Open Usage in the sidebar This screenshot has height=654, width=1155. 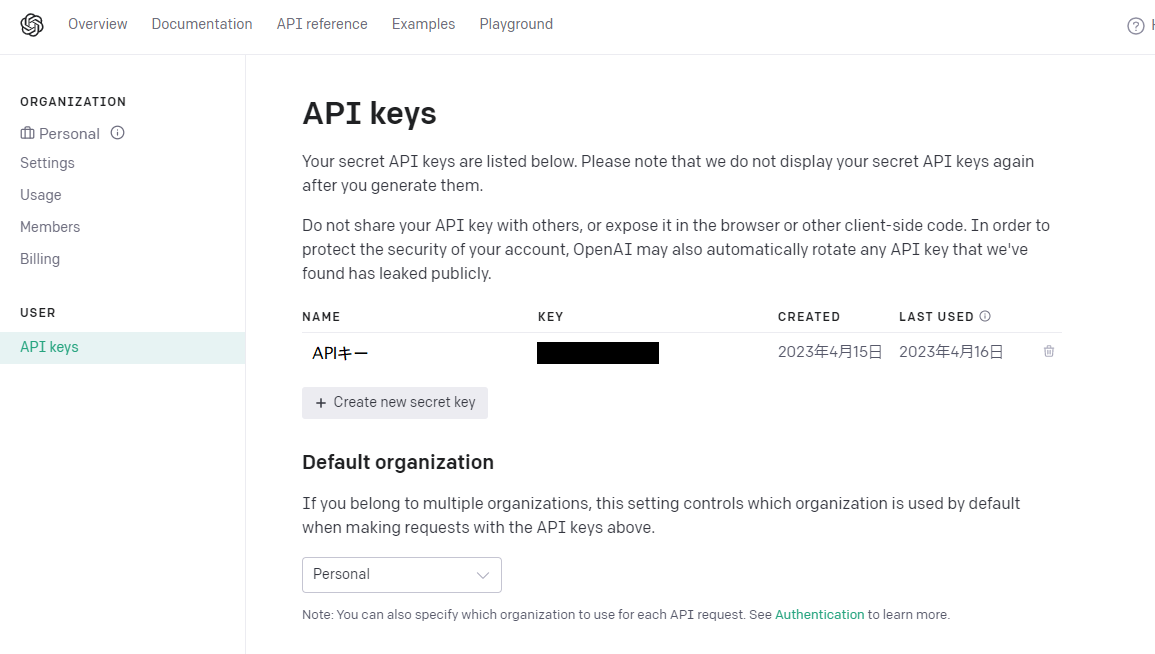click(41, 195)
